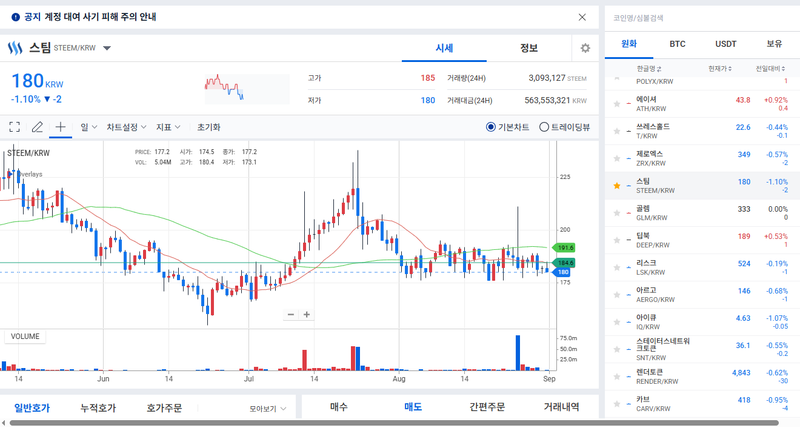The image size is (800, 427).
Task: Switch to the 매수 buy tab
Action: point(339,407)
